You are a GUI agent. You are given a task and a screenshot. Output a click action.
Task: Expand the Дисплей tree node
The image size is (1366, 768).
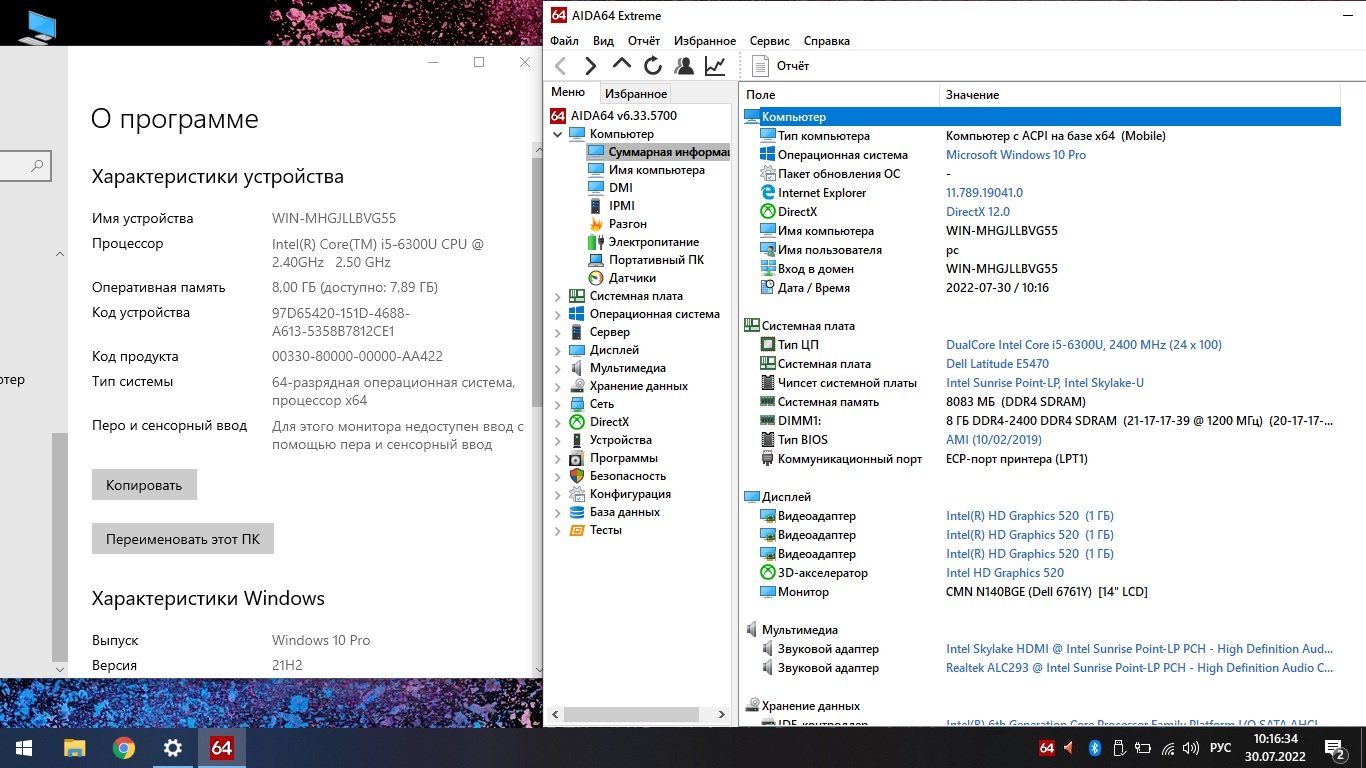point(558,350)
